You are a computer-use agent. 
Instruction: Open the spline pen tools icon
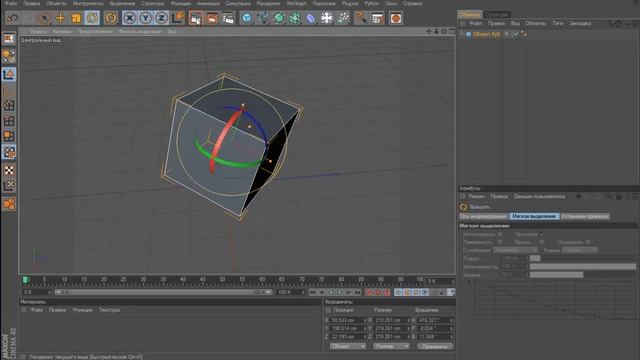click(262, 18)
